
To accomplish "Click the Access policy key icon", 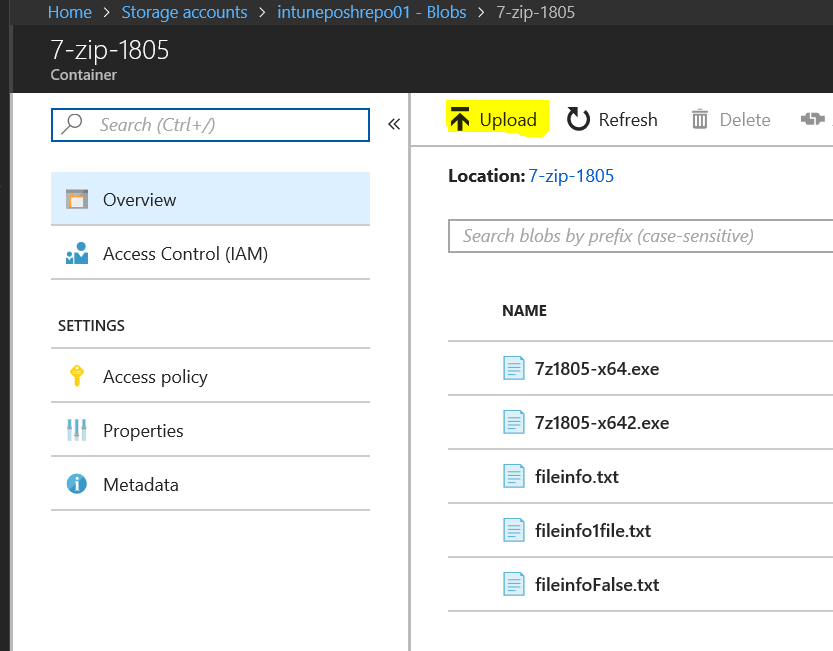I will tap(77, 376).
